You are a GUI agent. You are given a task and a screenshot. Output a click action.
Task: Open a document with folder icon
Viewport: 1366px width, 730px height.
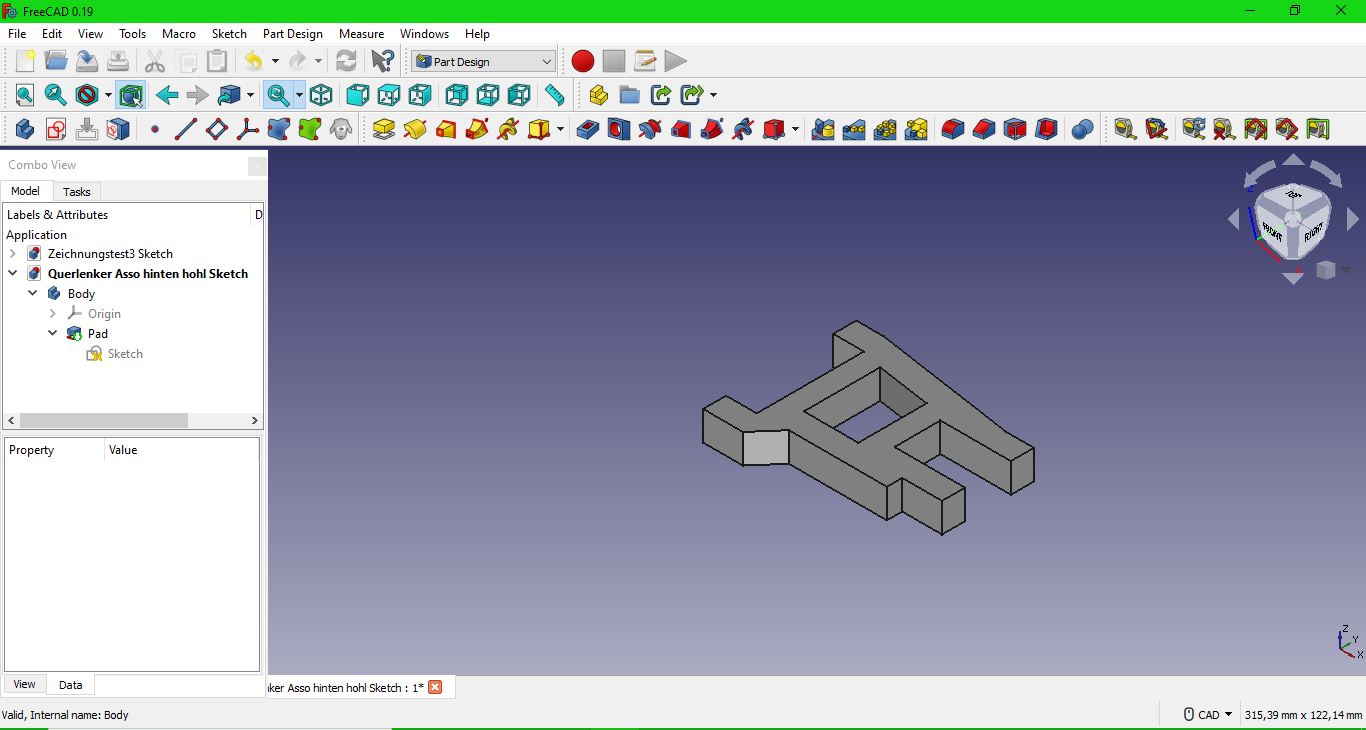(x=56, y=61)
